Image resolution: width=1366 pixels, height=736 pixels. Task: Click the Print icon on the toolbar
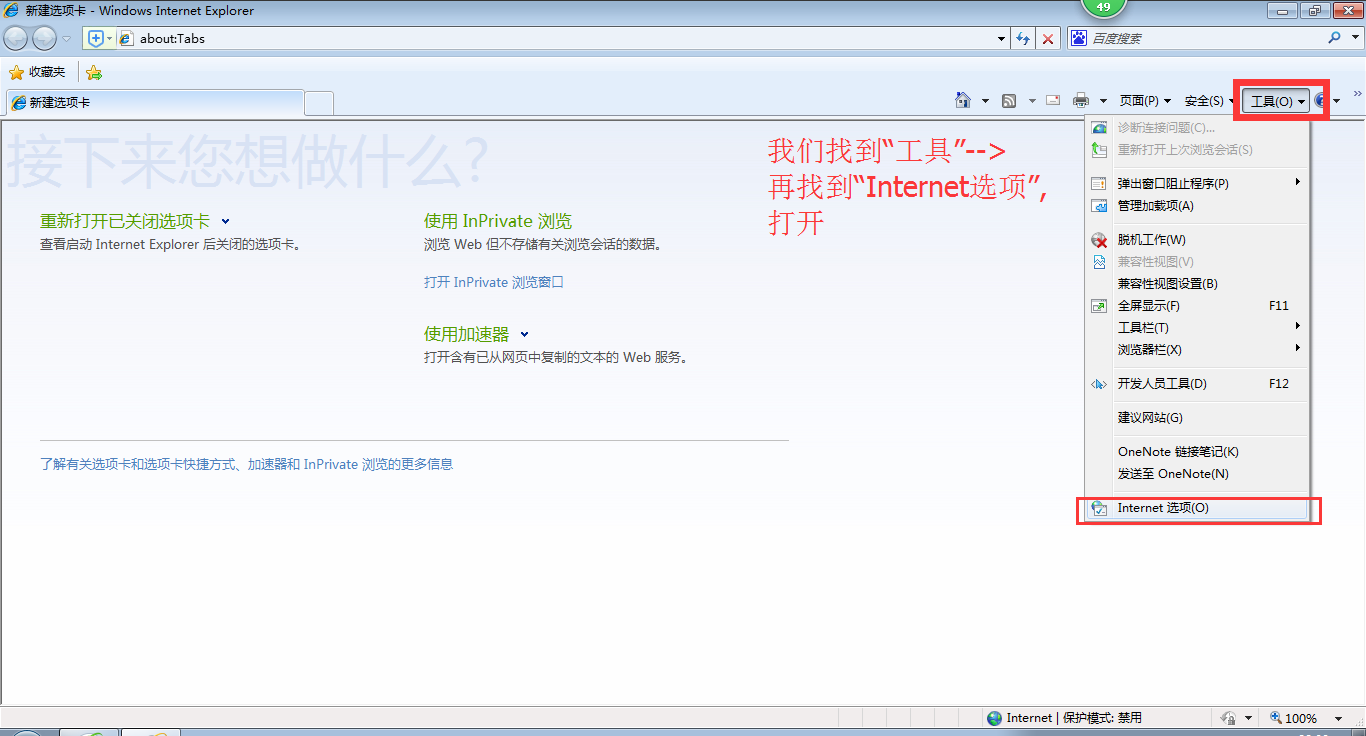coord(1080,100)
